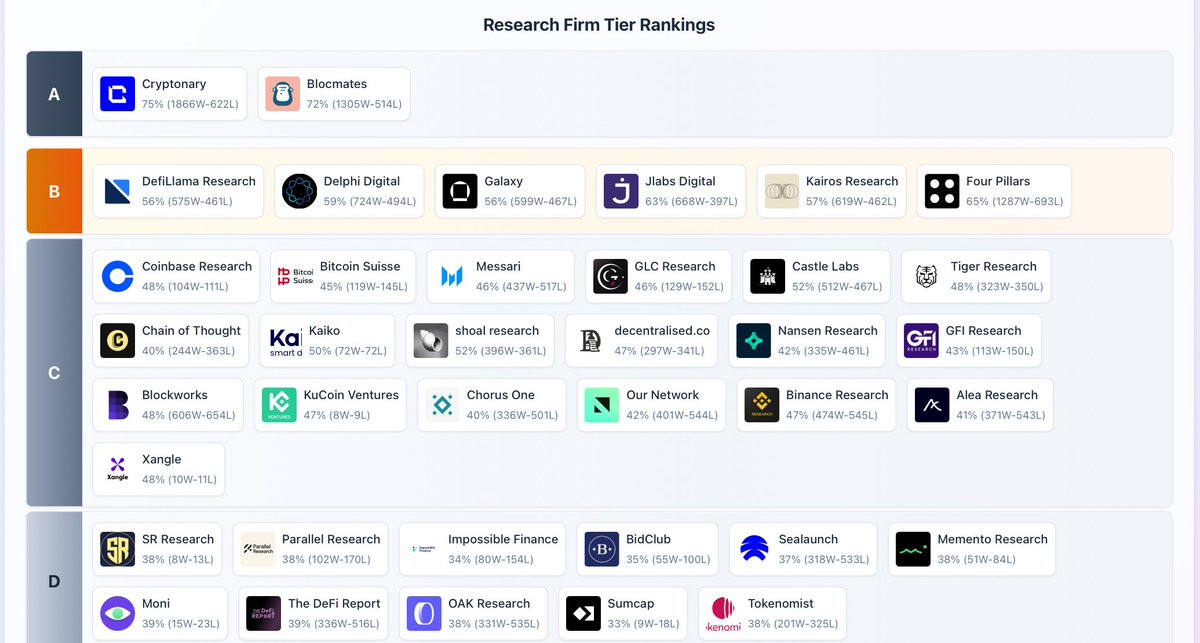This screenshot has height=643, width=1200.
Task: Click the OAK Research logo
Action: (424, 613)
